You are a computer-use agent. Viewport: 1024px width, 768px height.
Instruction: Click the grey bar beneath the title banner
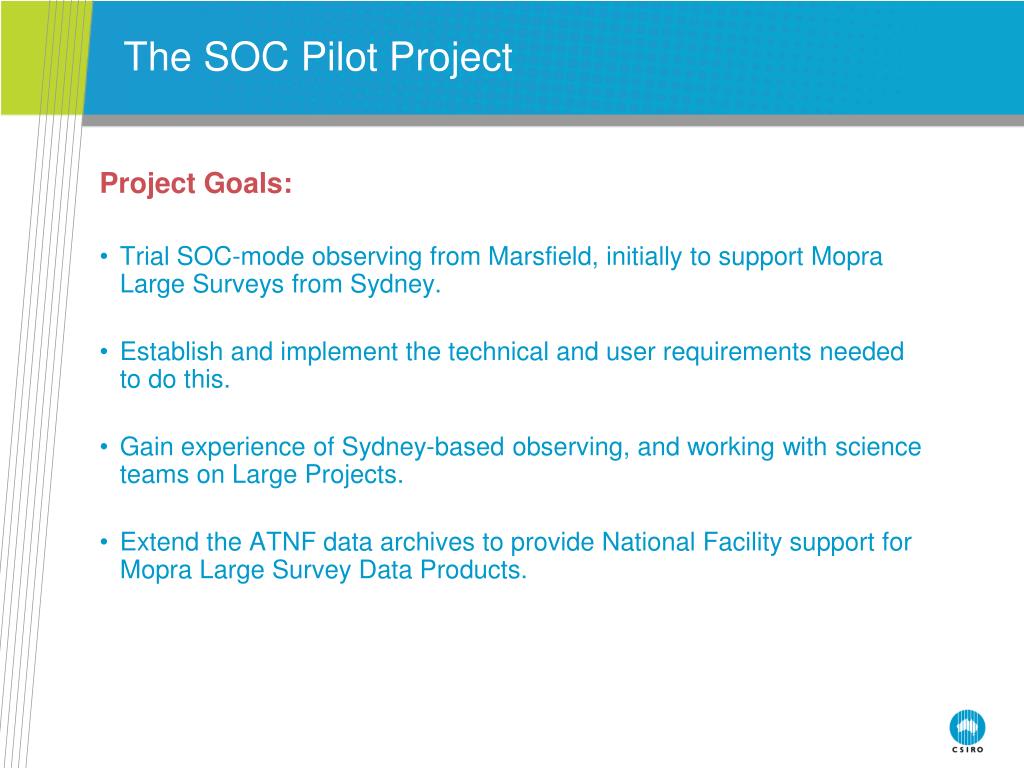[x=553, y=121]
